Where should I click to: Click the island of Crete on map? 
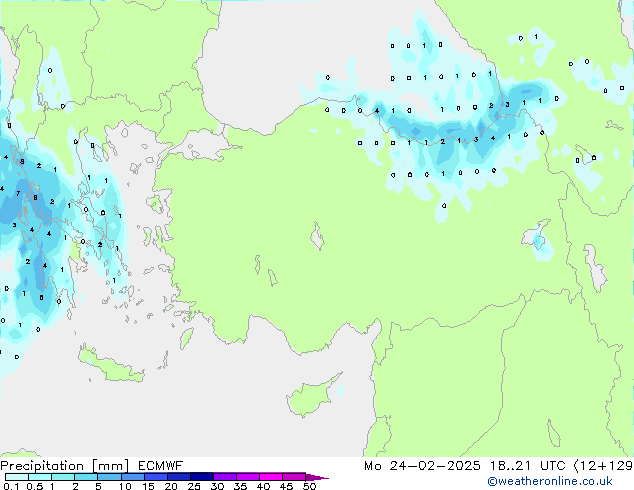click(110, 365)
